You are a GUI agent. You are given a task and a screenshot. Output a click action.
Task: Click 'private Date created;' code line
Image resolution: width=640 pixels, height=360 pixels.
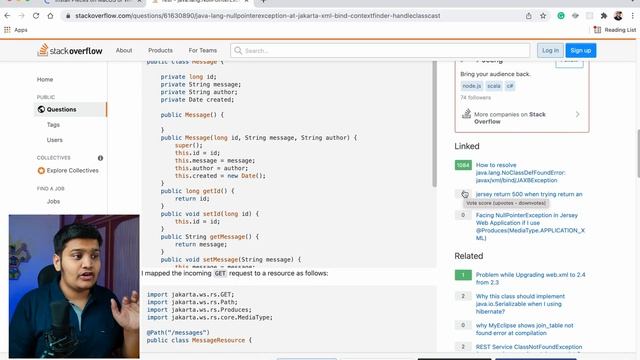coord(197,100)
